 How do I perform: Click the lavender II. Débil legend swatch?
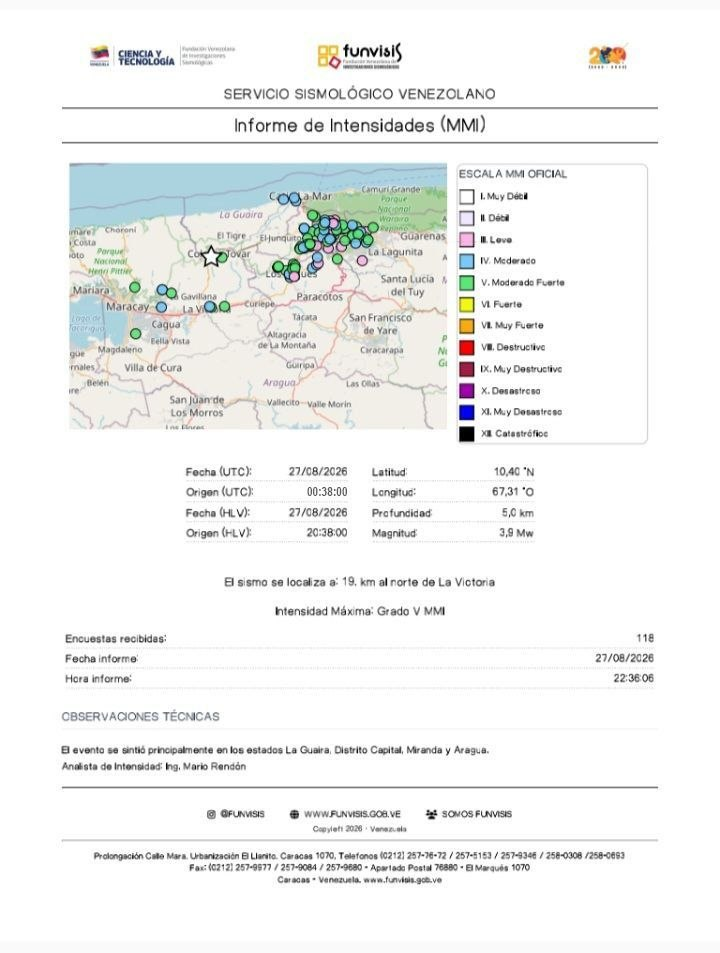click(467, 218)
